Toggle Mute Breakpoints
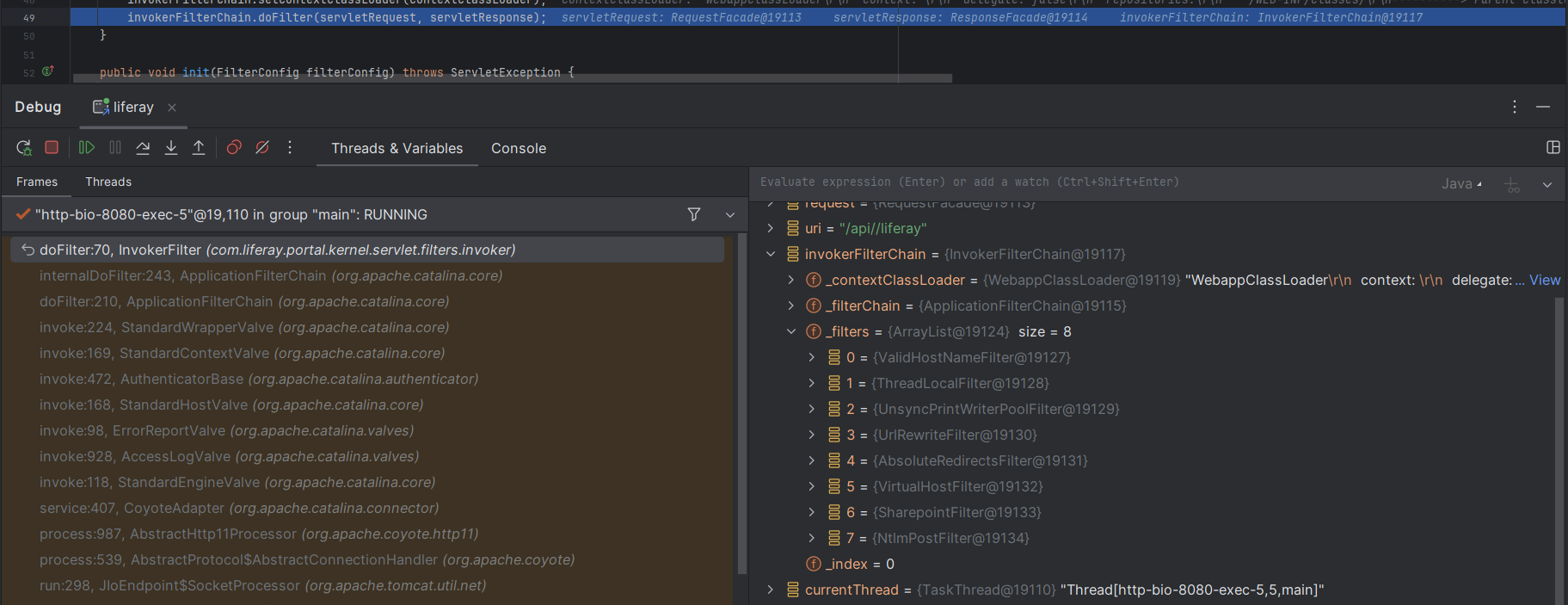 [262, 148]
